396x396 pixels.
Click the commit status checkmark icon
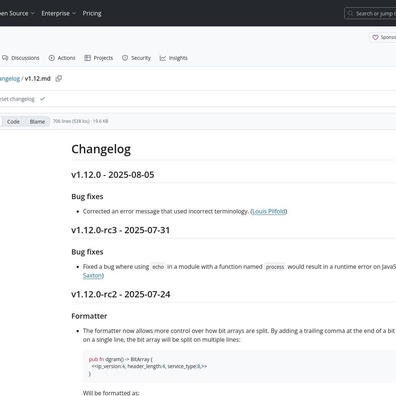tap(42, 99)
